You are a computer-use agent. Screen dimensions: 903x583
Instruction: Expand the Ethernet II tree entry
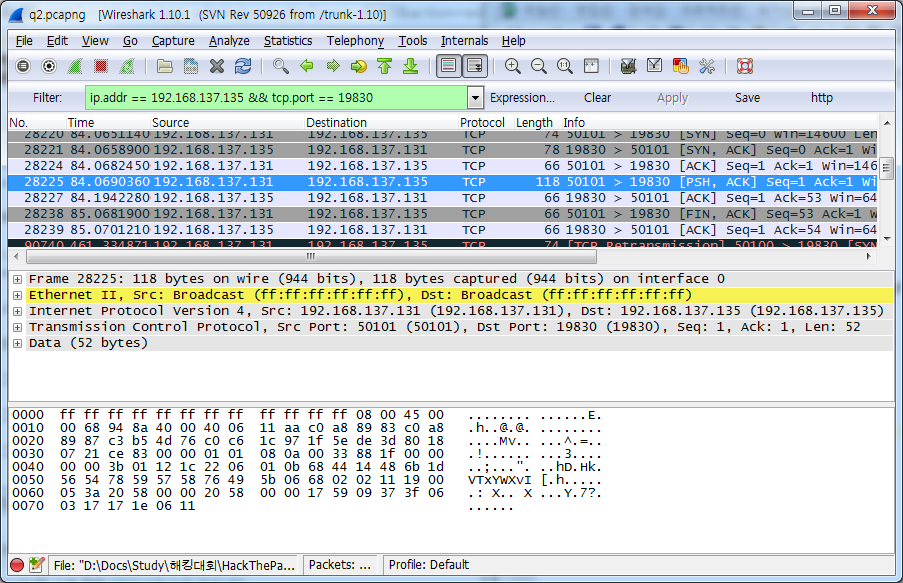[x=17, y=295]
